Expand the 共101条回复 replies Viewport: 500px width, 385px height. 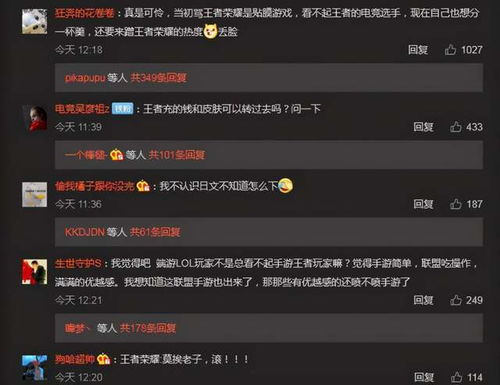tap(177, 155)
